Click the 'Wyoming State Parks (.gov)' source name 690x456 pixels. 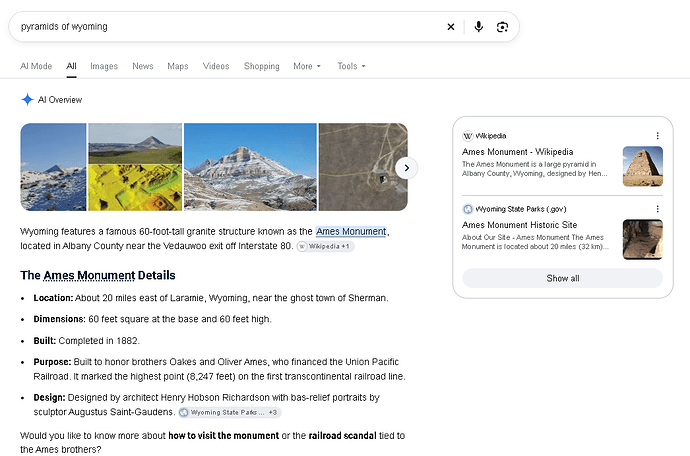[521, 209]
